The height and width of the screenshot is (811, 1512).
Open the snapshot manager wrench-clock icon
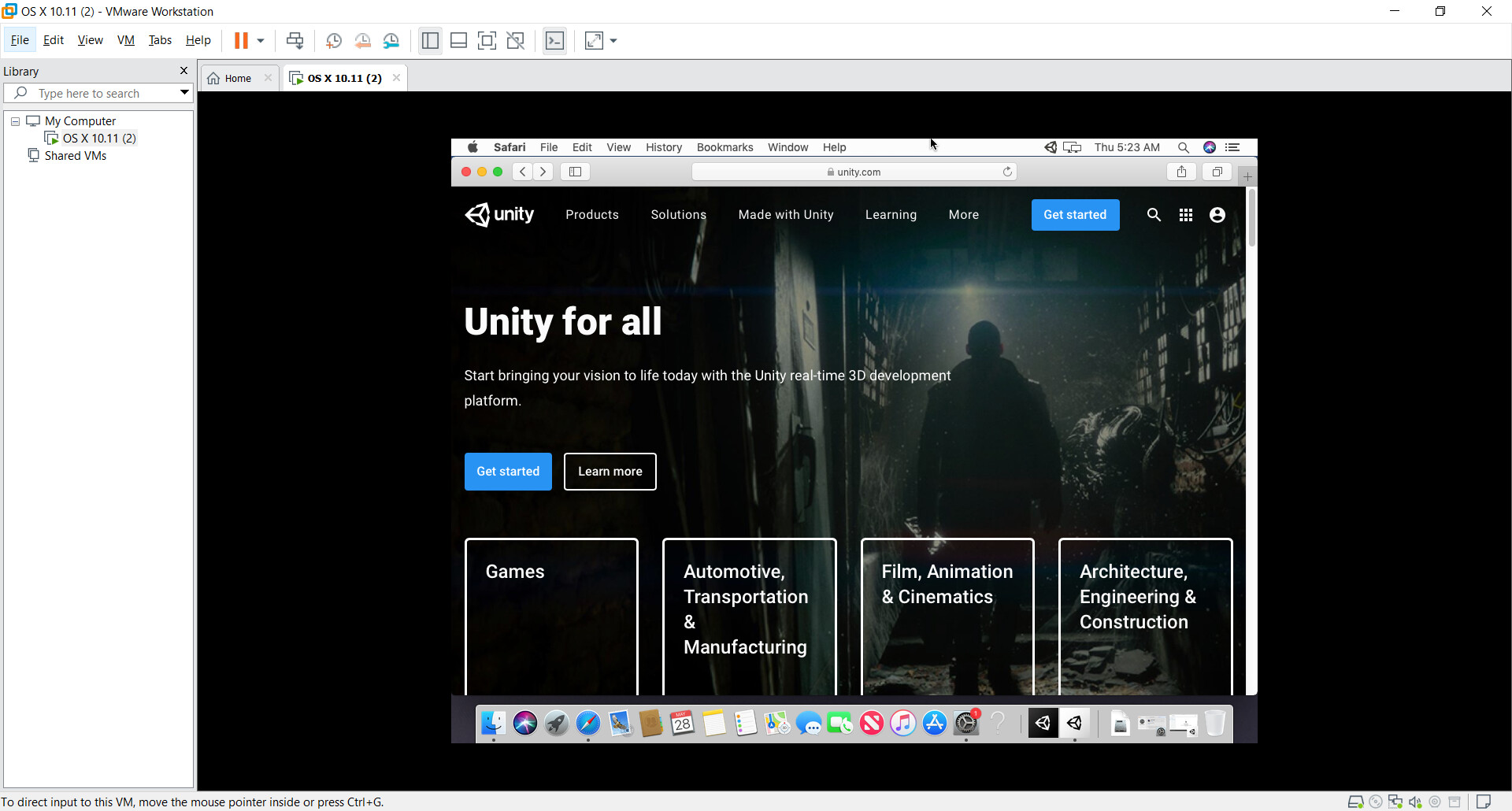pos(391,41)
